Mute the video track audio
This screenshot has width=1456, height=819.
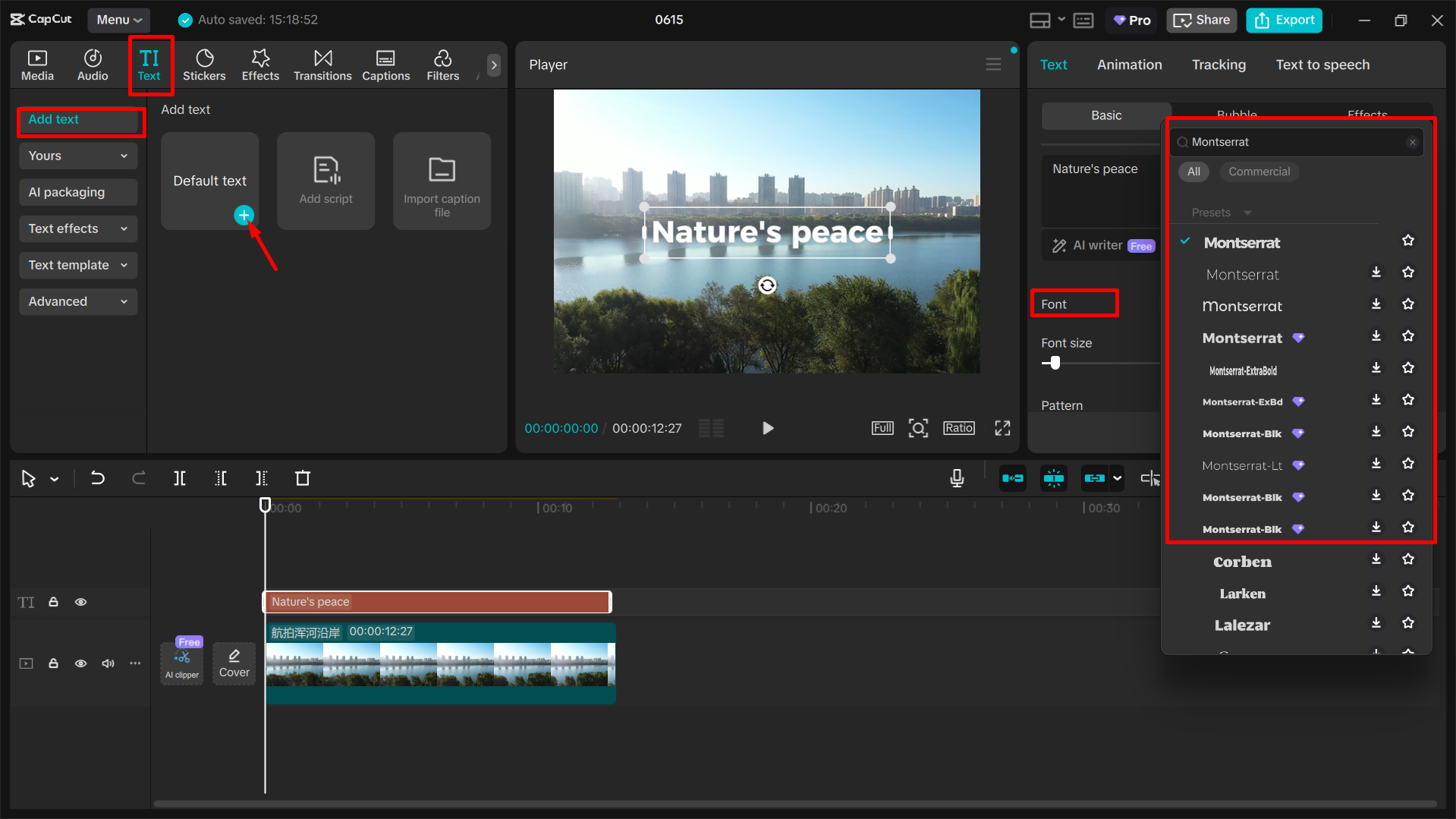point(108,663)
